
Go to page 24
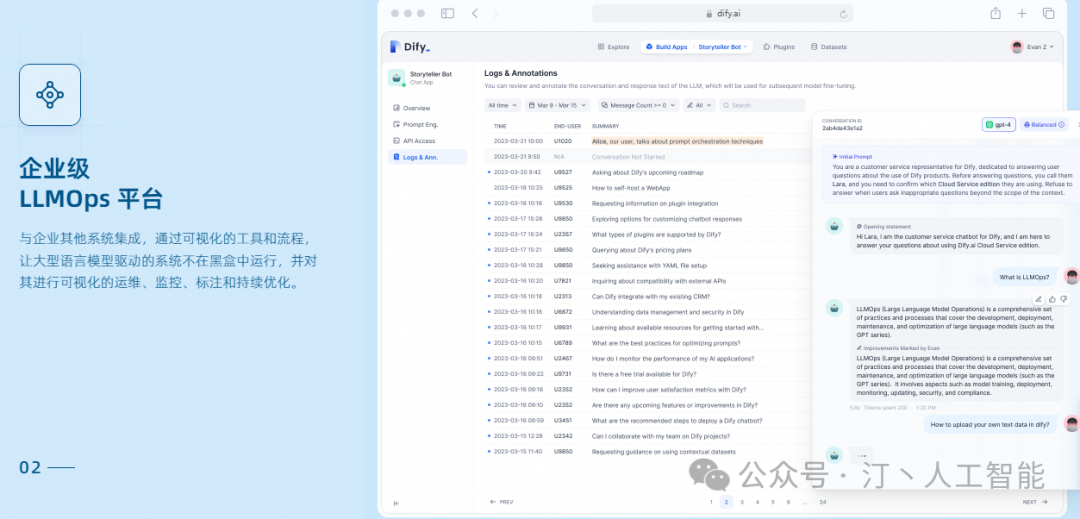[822, 502]
